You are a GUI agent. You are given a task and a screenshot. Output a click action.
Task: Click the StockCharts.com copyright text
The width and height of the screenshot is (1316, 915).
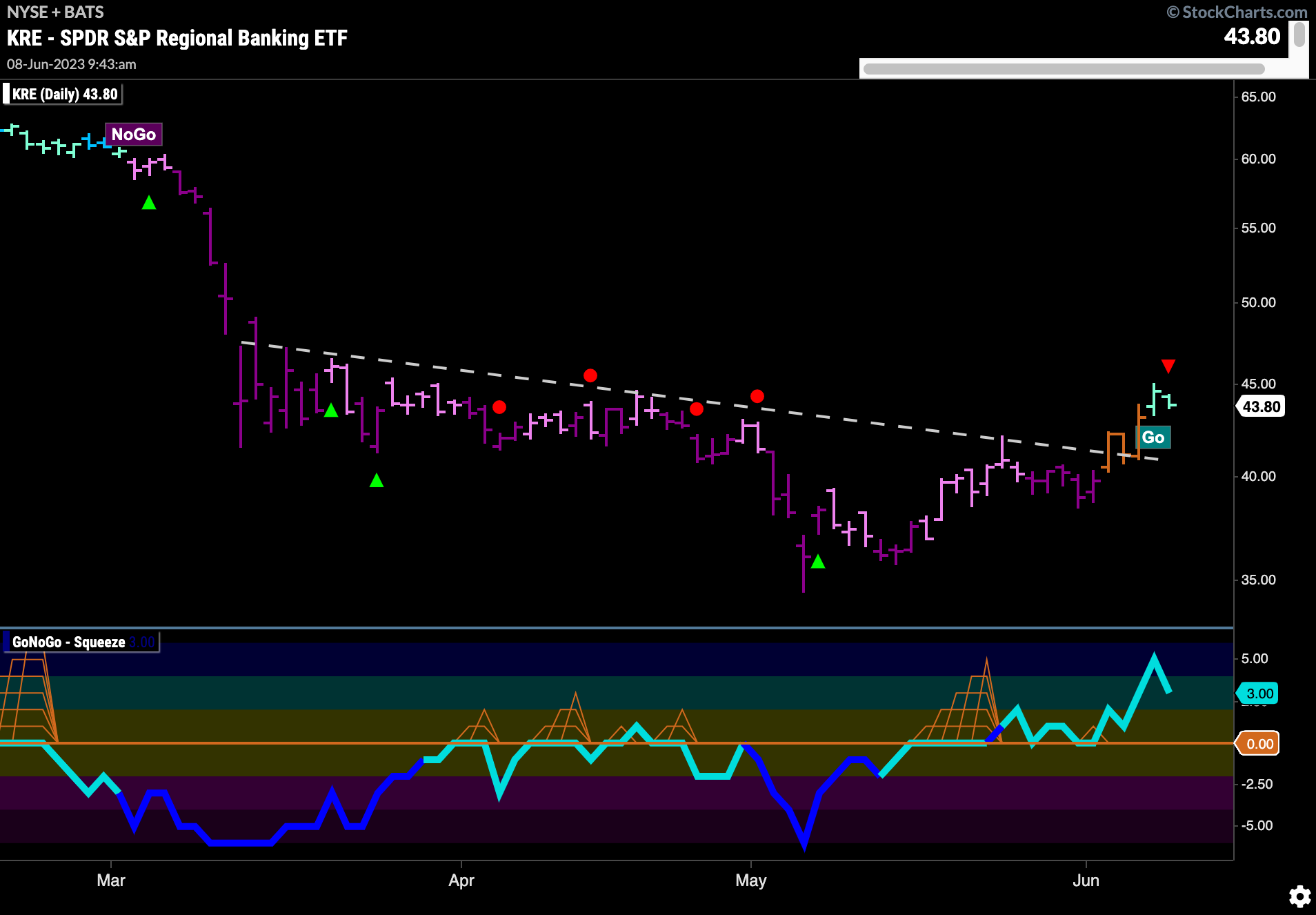1237,12
